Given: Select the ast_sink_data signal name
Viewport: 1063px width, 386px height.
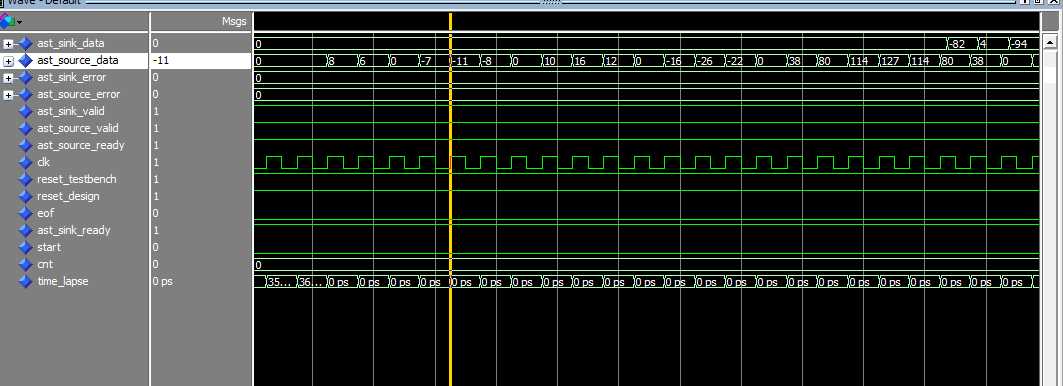Looking at the screenshot, I should click(x=71, y=43).
